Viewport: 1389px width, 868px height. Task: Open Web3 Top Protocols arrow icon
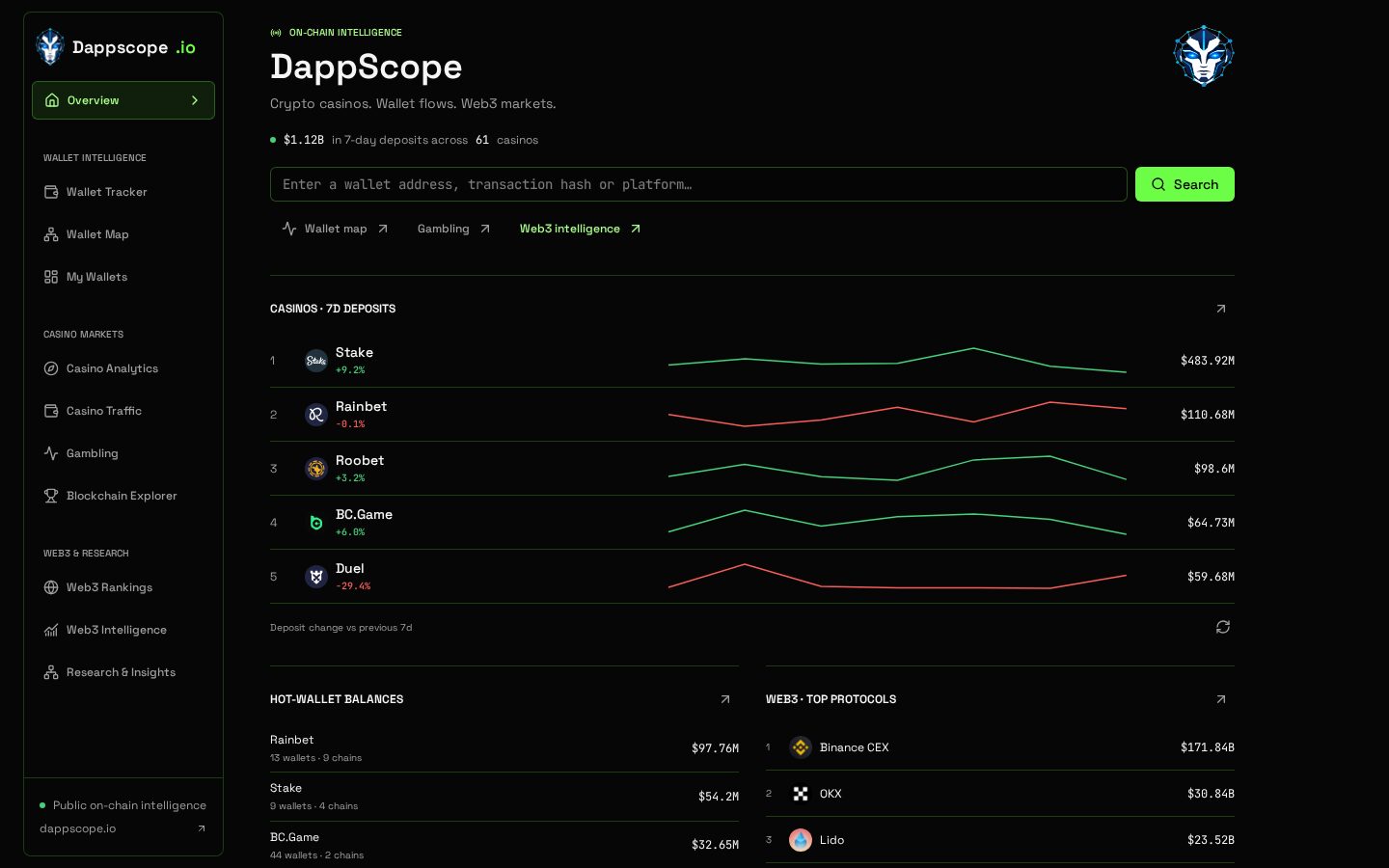tap(1221, 699)
